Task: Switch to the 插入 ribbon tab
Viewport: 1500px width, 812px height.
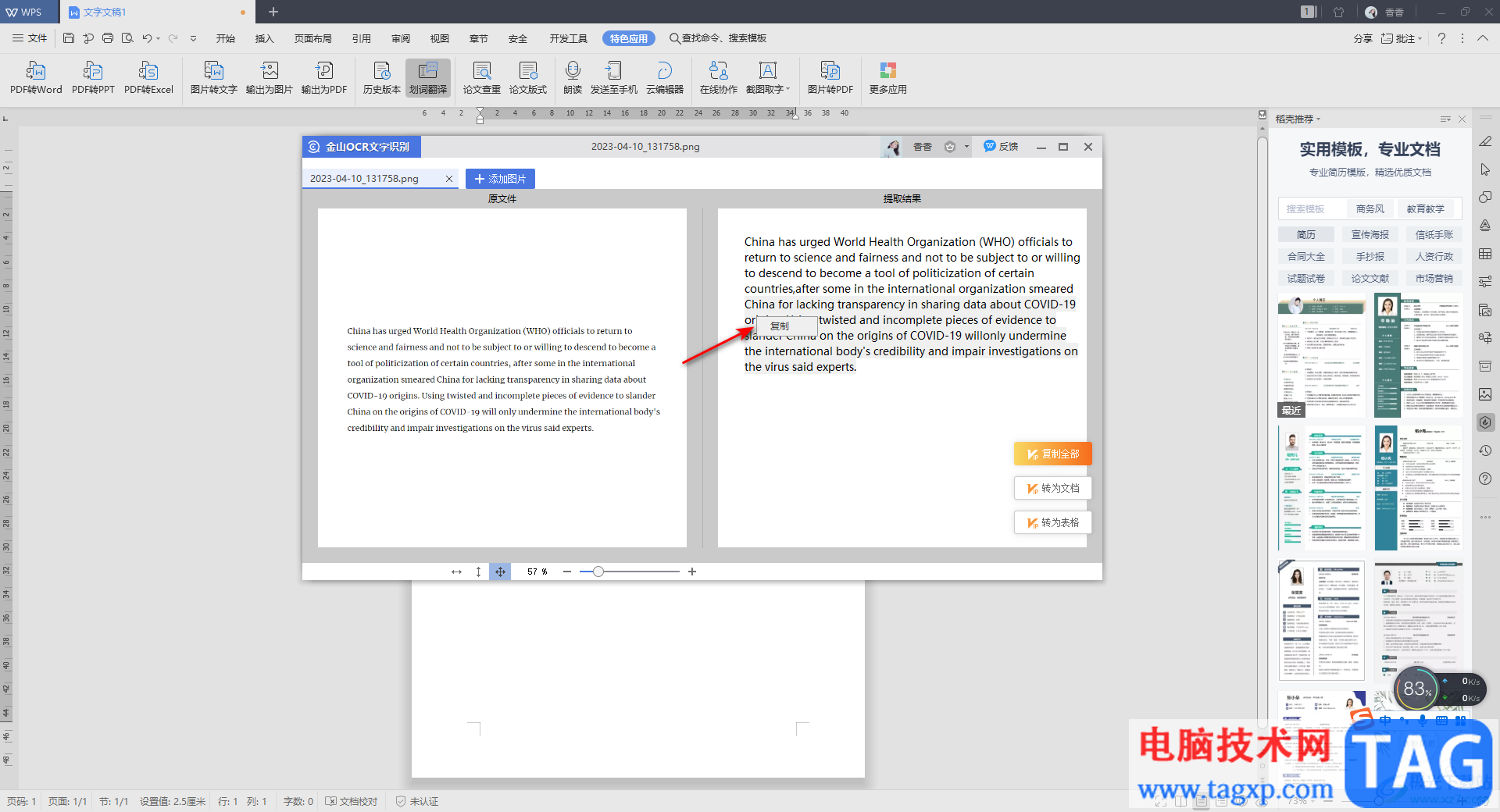Action: [264, 38]
